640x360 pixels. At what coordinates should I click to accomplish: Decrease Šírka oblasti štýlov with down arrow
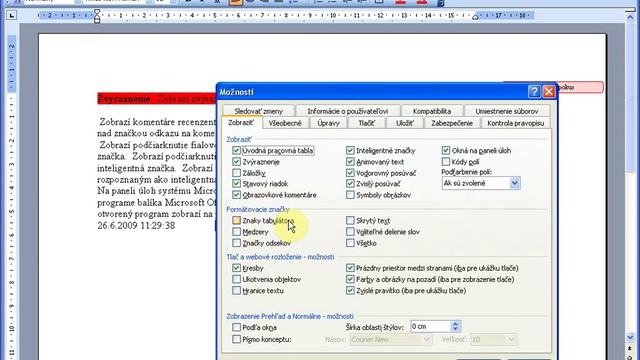click(x=456, y=329)
